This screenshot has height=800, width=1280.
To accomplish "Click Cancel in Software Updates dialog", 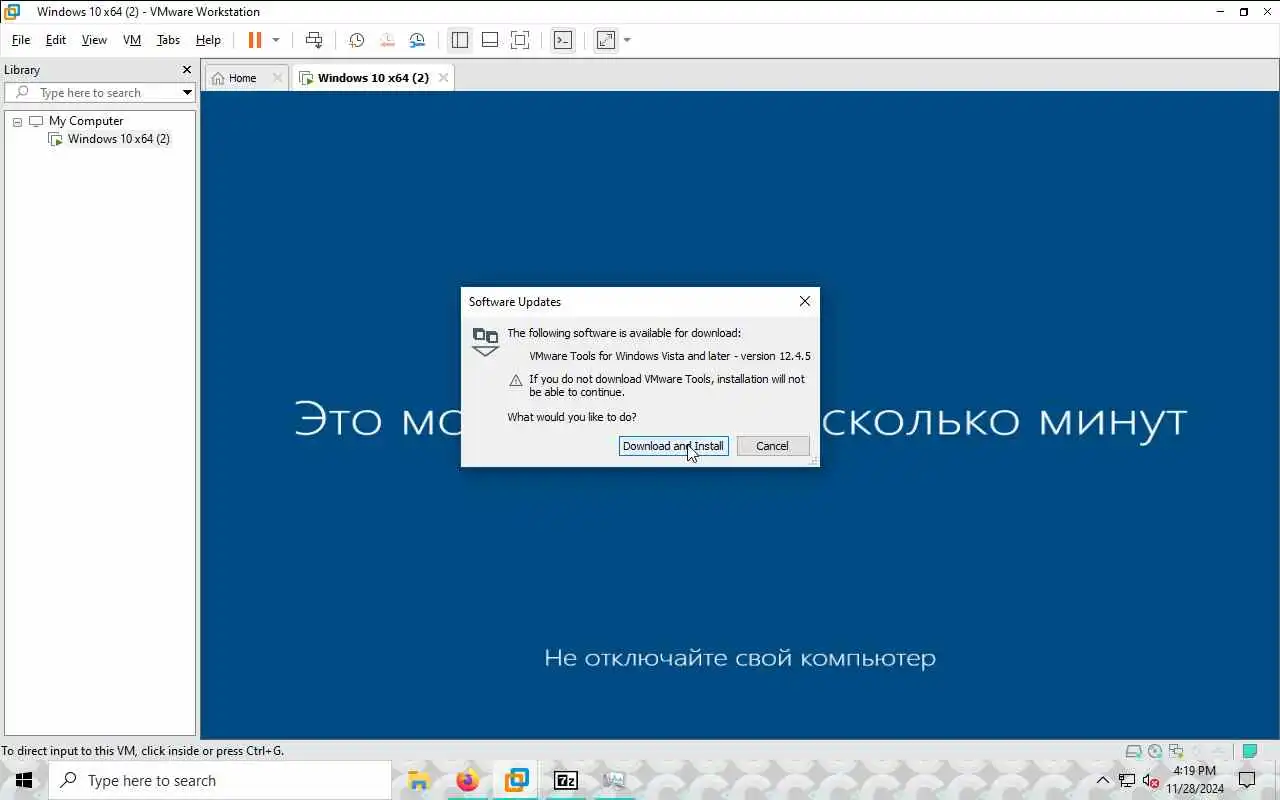I will point(772,446).
